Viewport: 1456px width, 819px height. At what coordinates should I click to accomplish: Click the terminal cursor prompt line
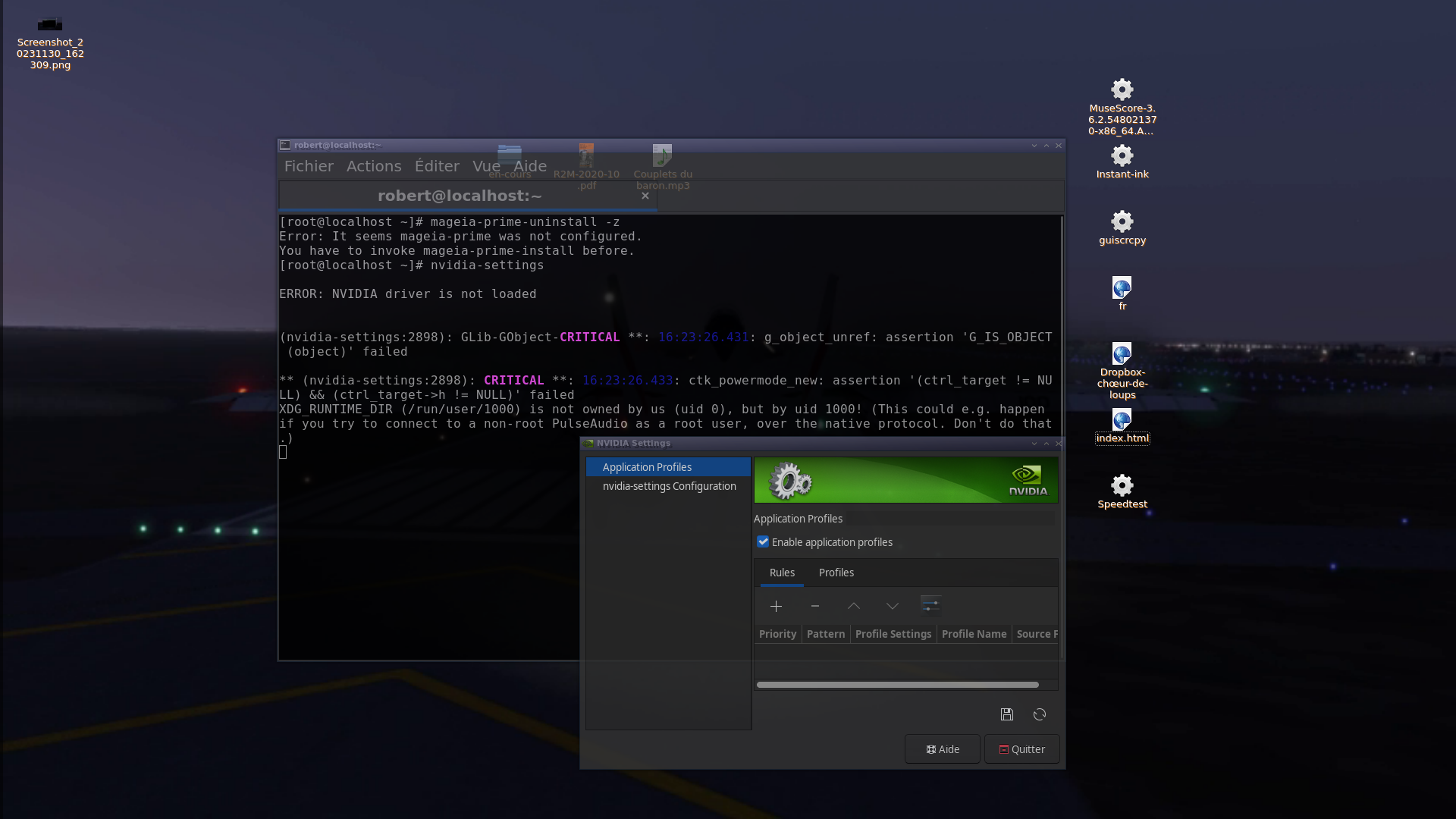[283, 453]
